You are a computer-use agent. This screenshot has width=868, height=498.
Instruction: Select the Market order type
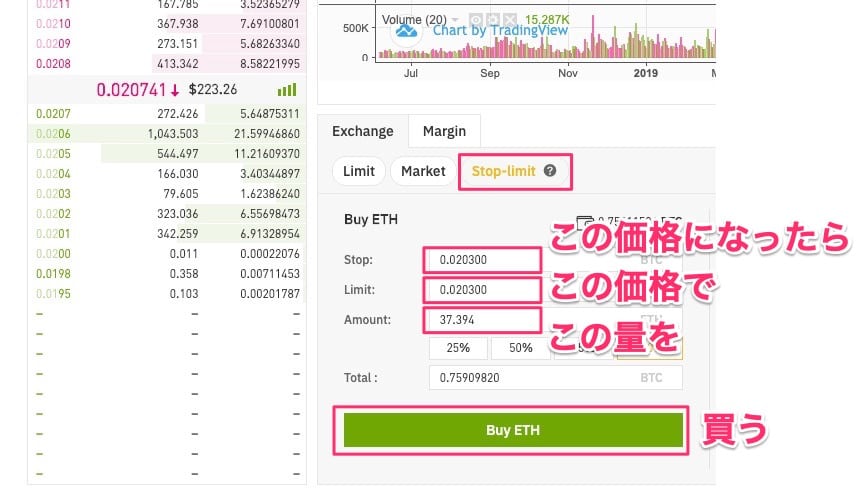[423, 171]
